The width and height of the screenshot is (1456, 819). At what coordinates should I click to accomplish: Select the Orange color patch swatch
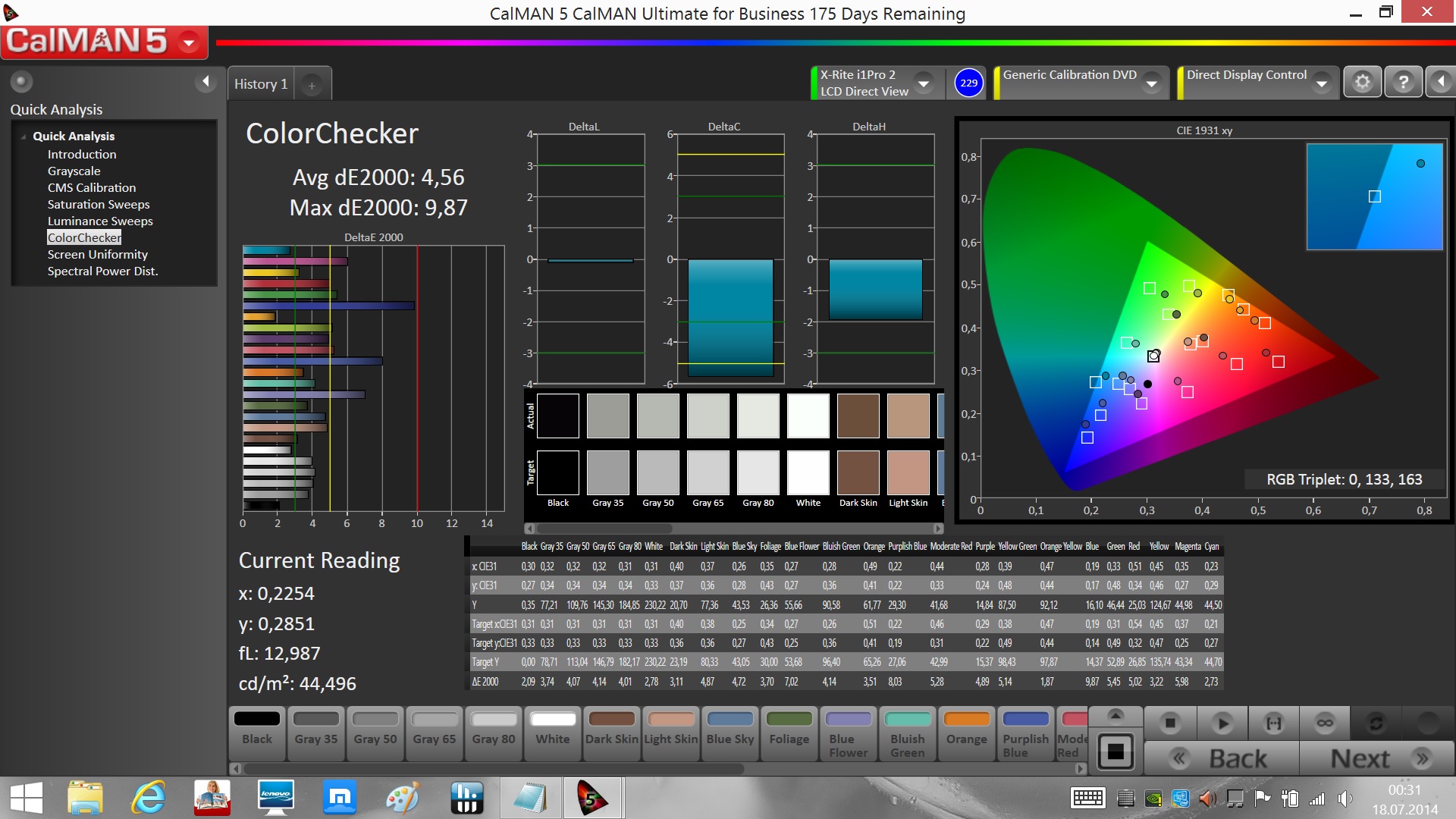966,730
